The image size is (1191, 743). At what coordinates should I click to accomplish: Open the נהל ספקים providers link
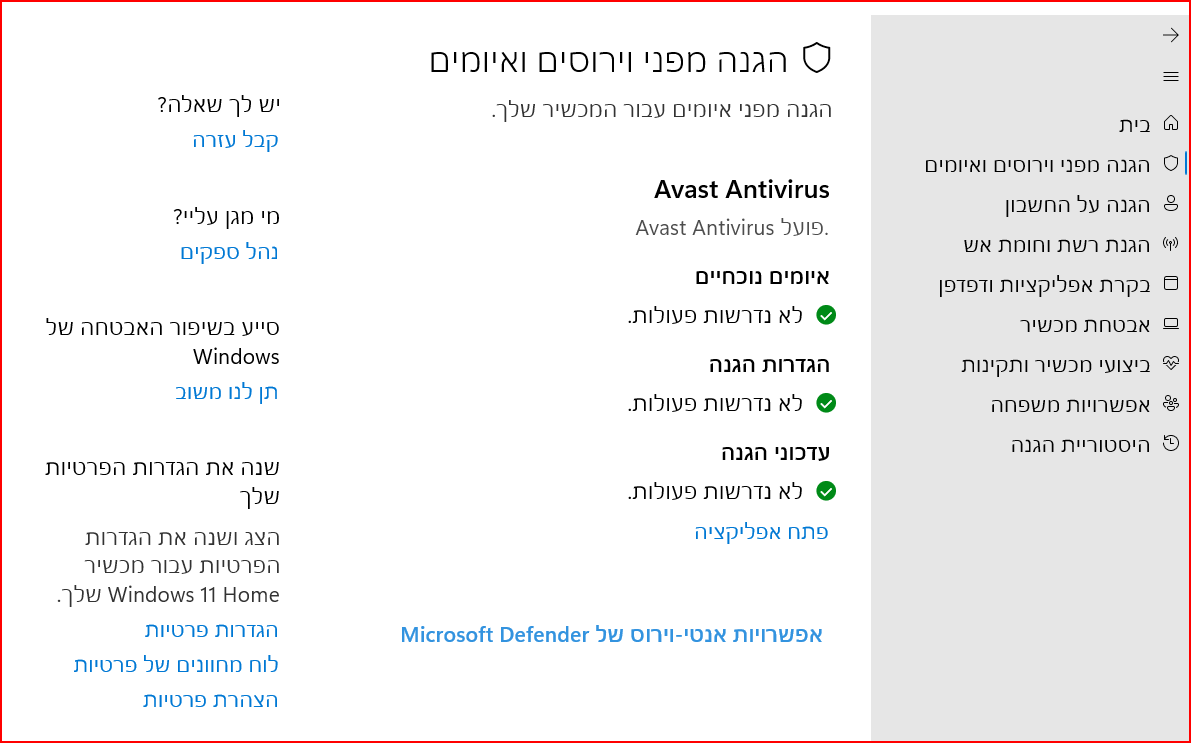click(229, 252)
